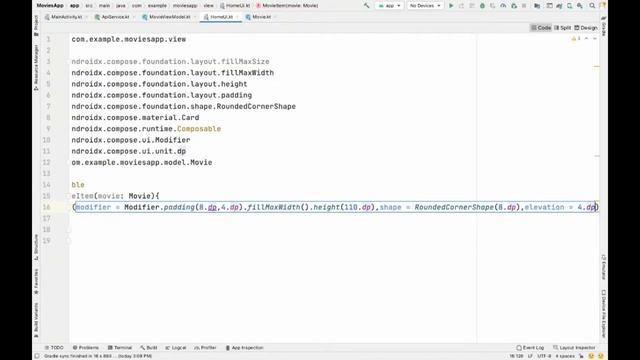Click the warning indicator in editor
Screen dimensions: 640x360
click(576, 38)
